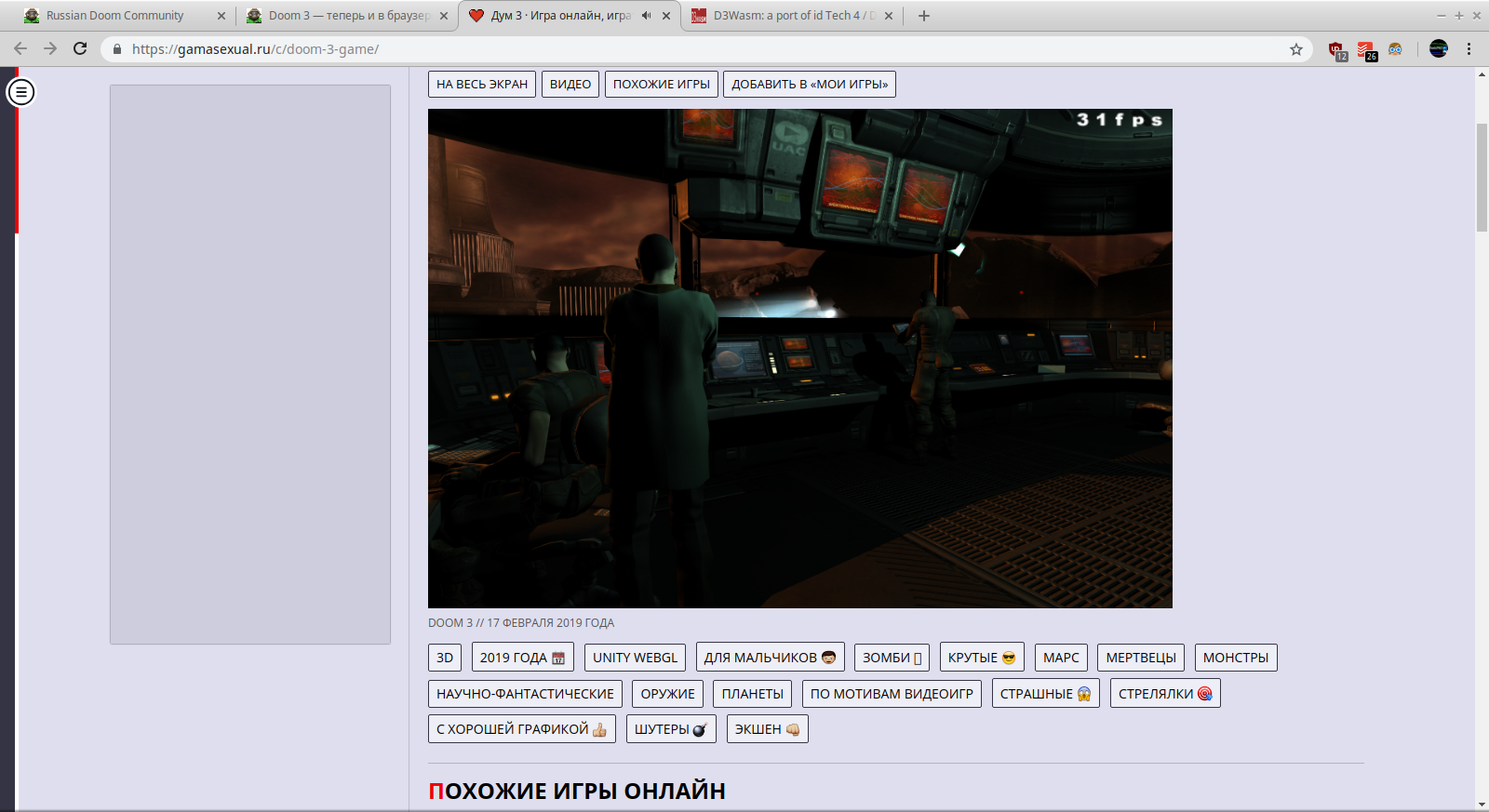Select the МАРС tag
This screenshot has height=812, width=1489.
coord(1061,658)
